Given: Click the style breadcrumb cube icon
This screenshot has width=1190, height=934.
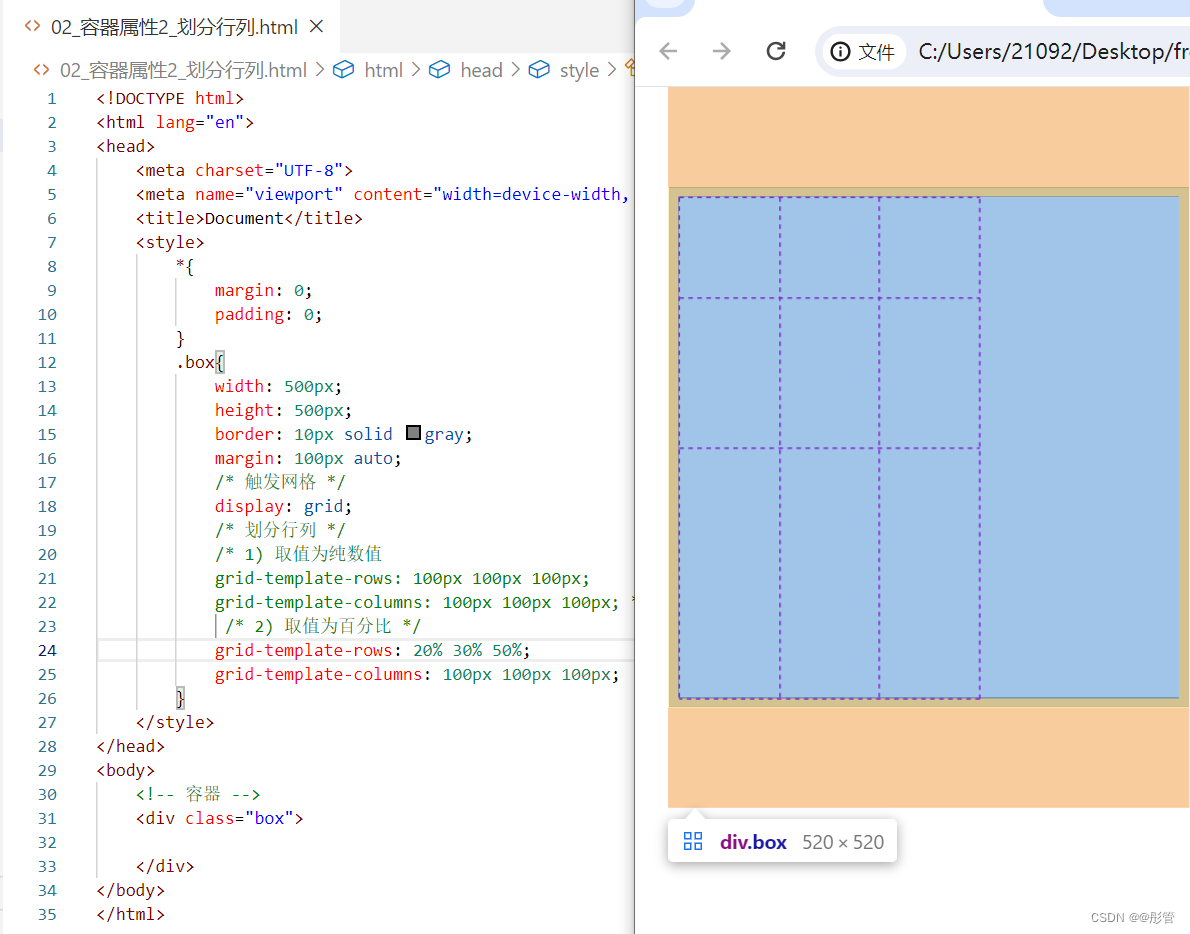Looking at the screenshot, I should (x=539, y=70).
